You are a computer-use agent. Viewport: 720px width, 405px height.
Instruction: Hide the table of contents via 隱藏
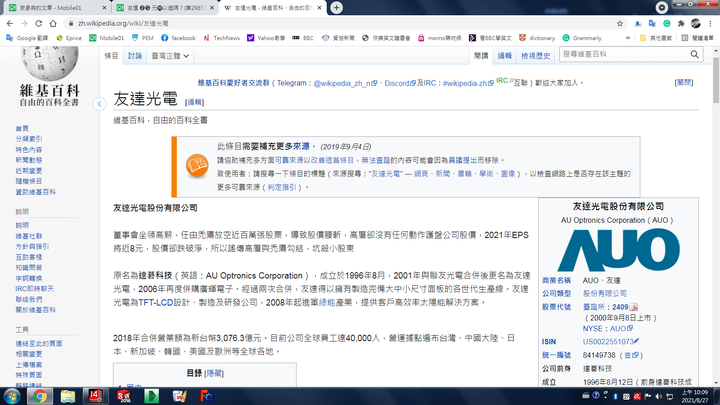coord(214,373)
